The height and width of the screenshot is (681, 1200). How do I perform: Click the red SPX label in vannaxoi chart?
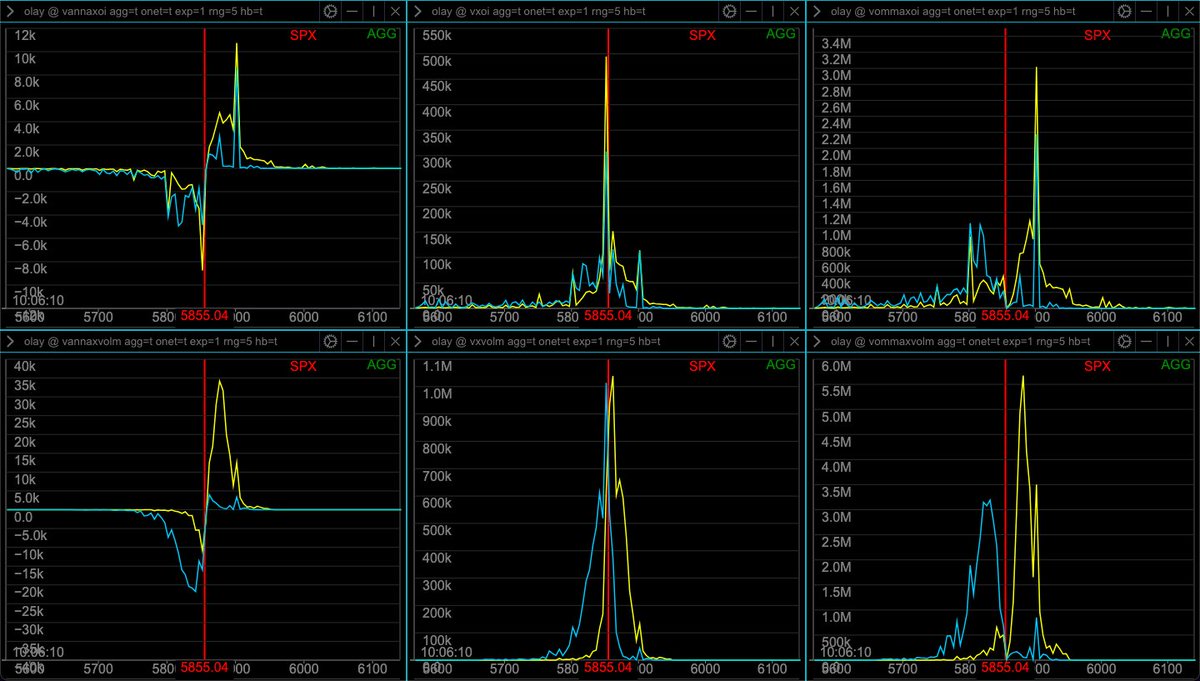click(302, 35)
